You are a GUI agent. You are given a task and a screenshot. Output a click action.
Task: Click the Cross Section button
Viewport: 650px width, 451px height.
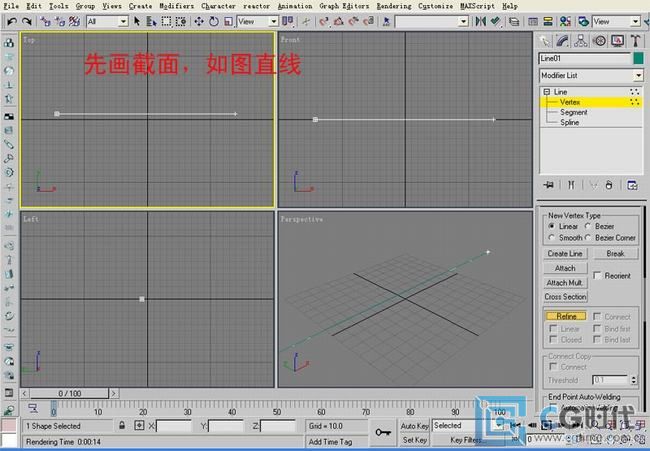[x=565, y=297]
